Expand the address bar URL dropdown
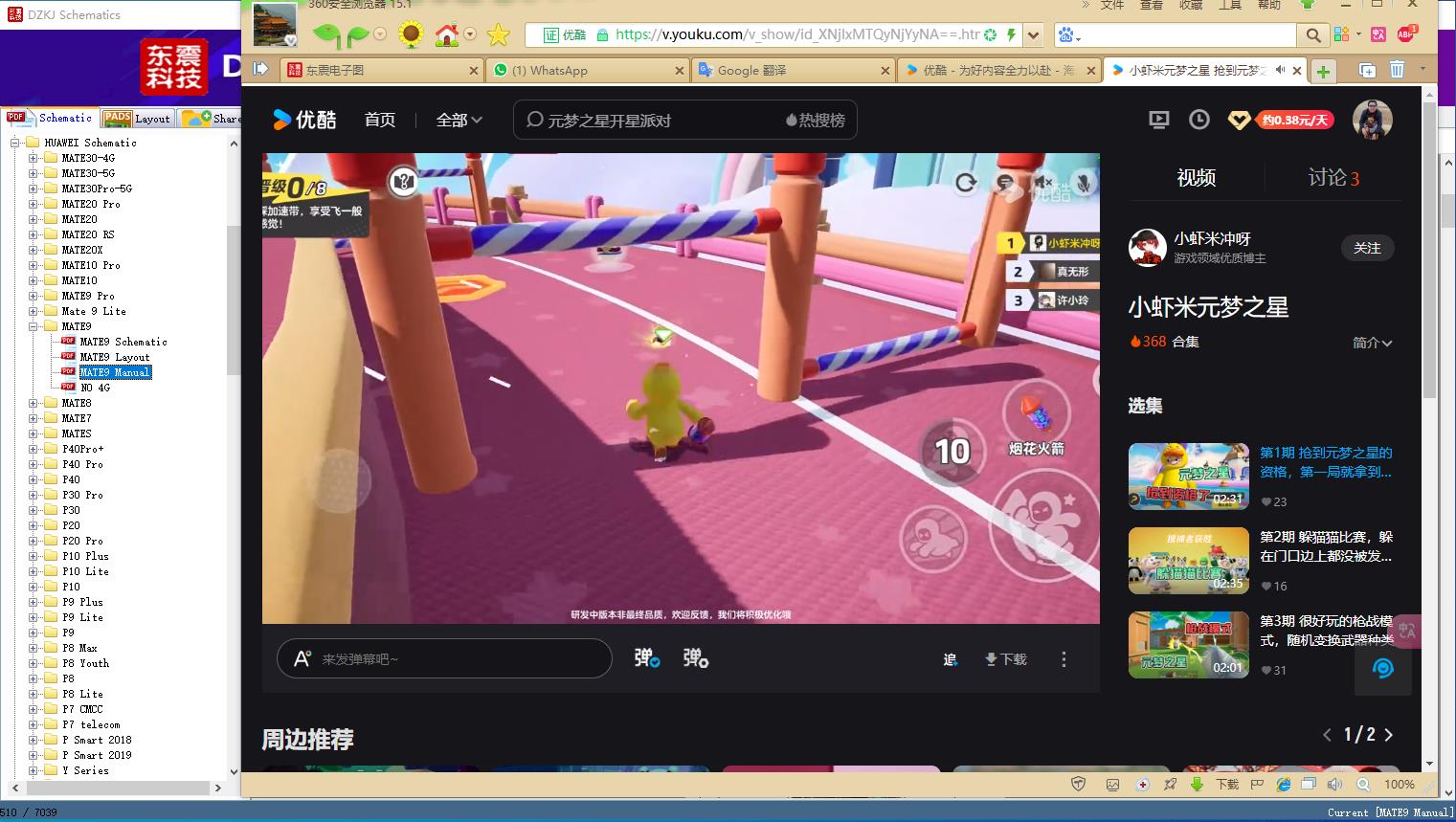Image resolution: width=1456 pixels, height=822 pixels. click(1033, 35)
